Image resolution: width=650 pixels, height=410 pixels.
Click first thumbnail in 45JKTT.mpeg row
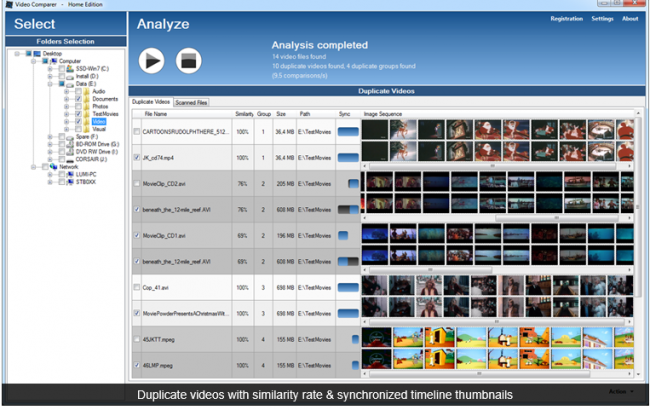(376, 337)
